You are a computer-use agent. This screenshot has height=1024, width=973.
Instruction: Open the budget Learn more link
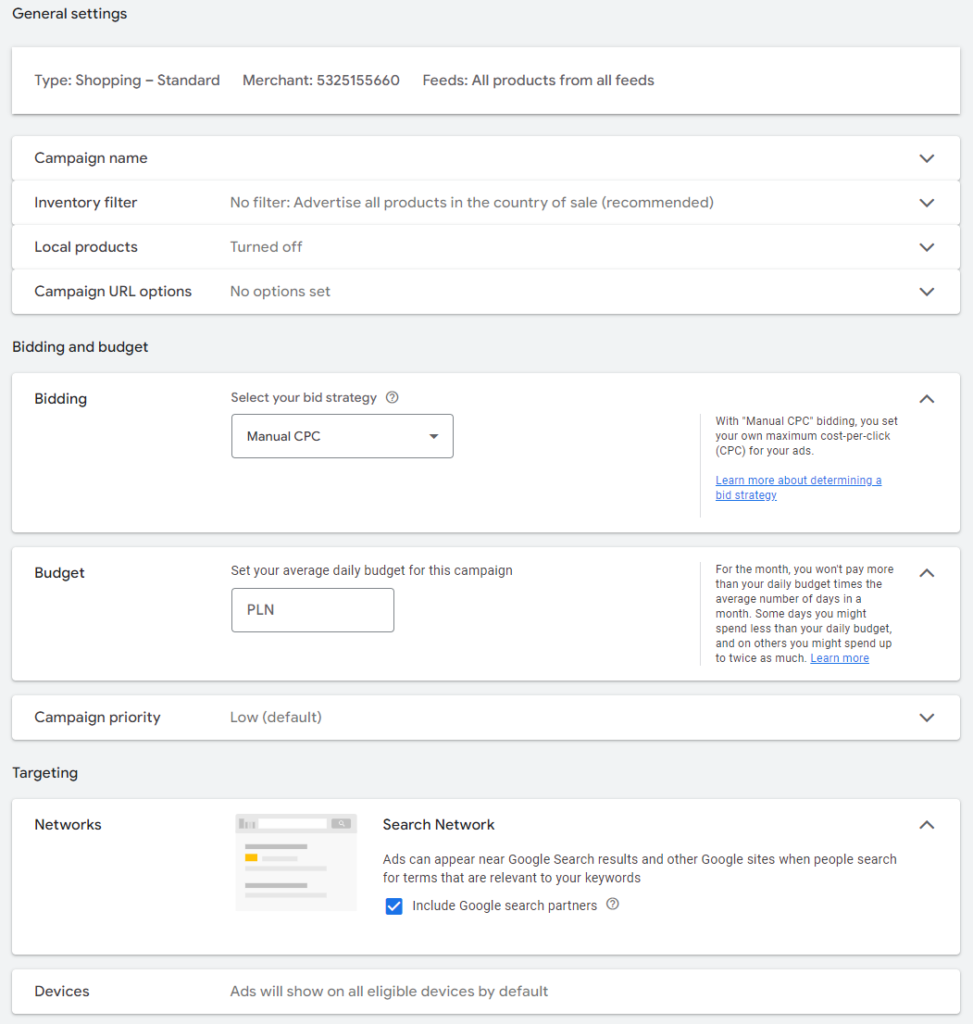click(x=840, y=658)
